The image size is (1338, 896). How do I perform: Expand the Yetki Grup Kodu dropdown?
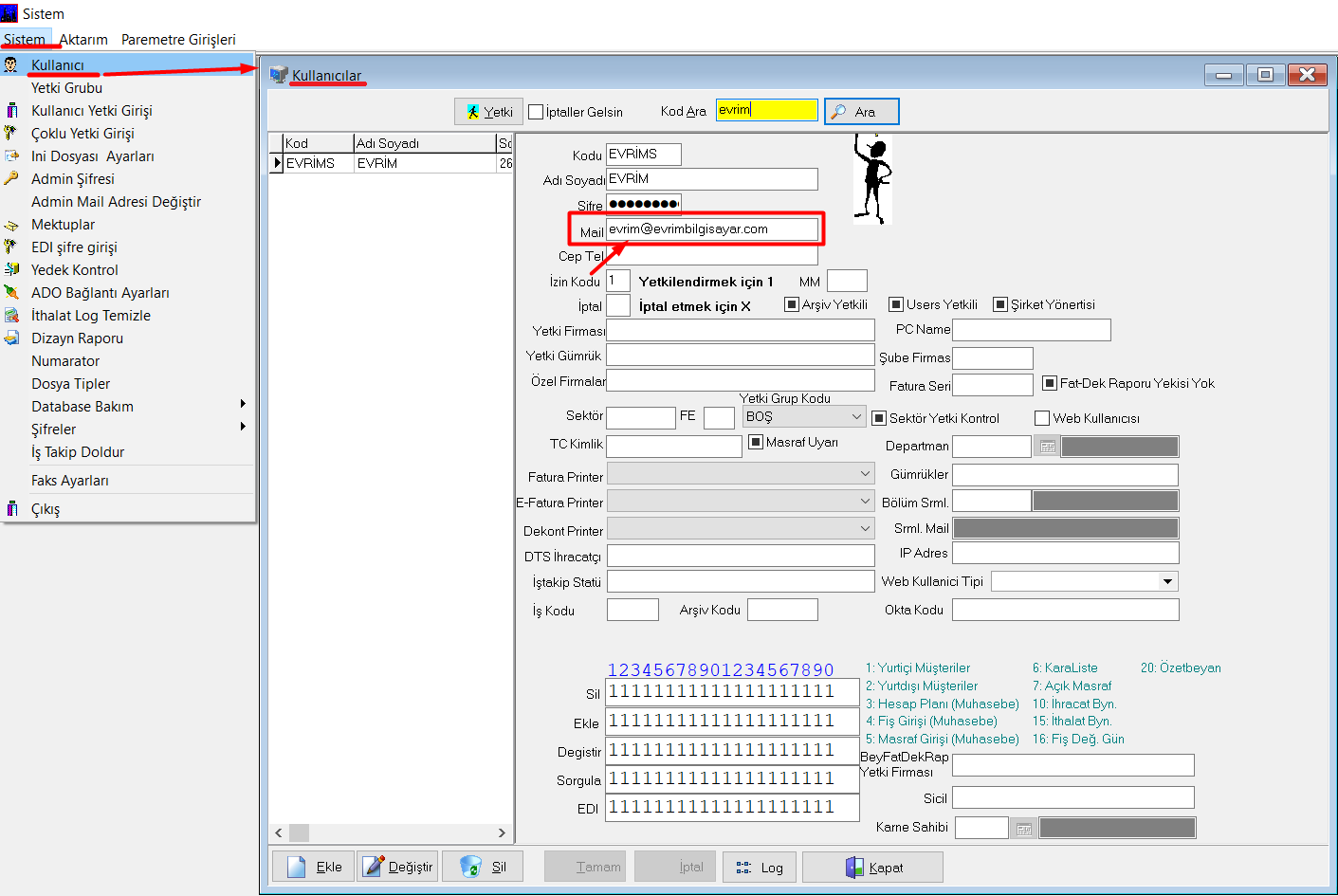pos(856,417)
